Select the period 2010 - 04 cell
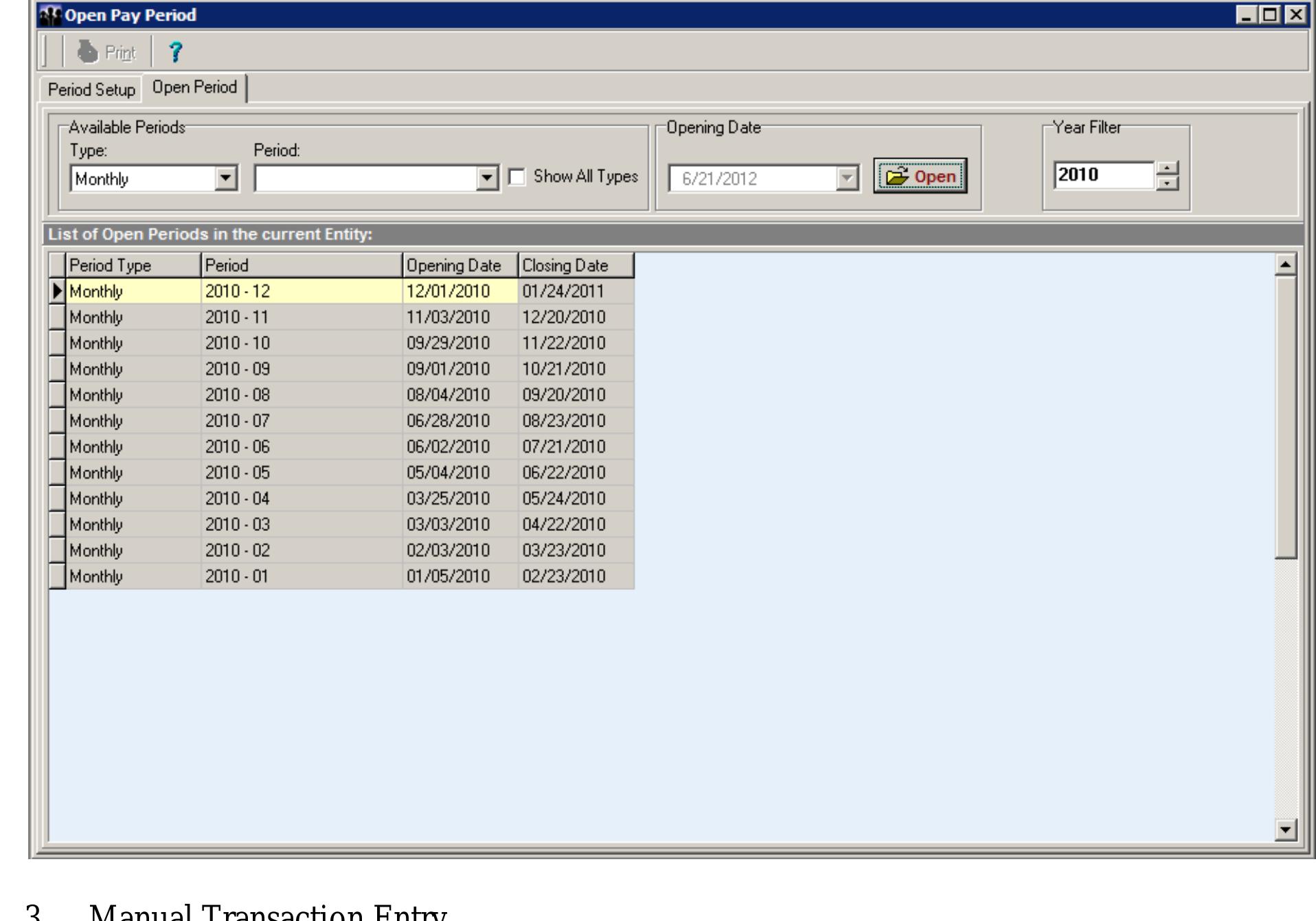The width and height of the screenshot is (1316, 921). (302, 499)
